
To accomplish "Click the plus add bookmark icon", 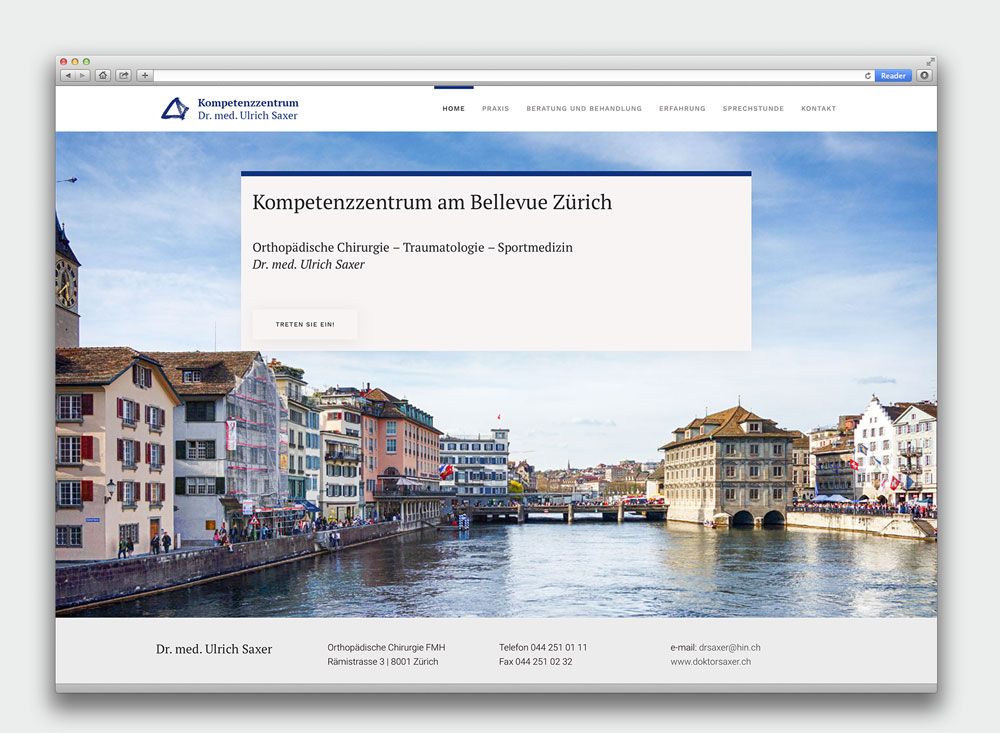I will [145, 75].
